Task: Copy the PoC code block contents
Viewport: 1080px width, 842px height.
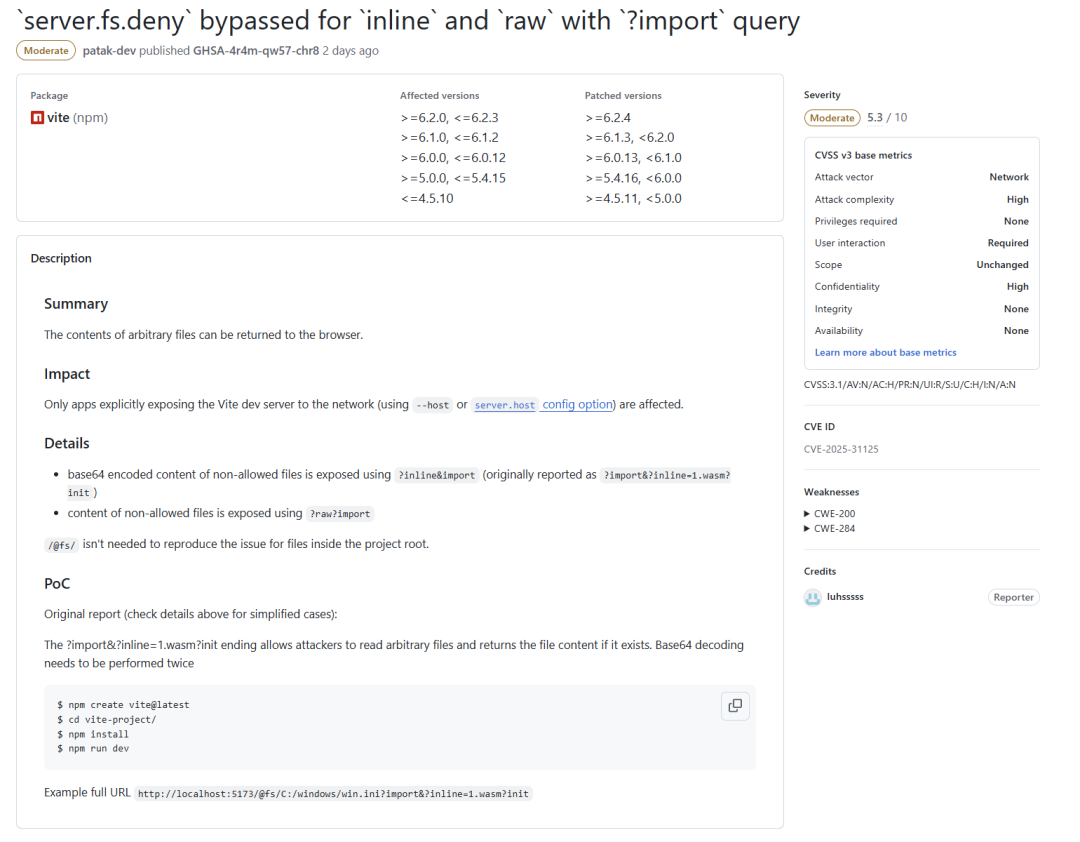Action: tap(735, 706)
